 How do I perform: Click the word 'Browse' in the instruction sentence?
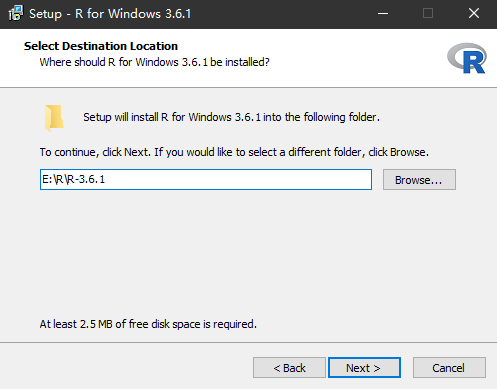coord(408,152)
